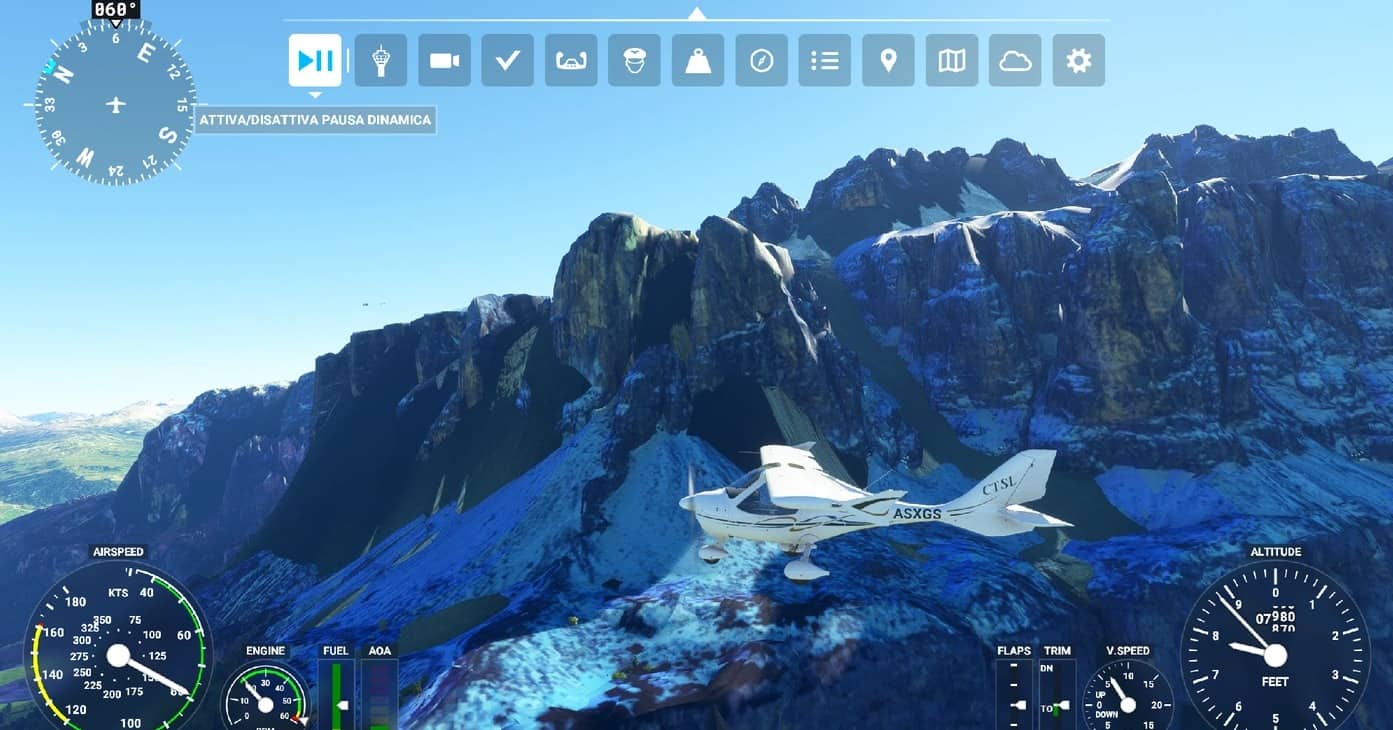Open the compass navlog panel
The height and width of the screenshot is (730, 1393).
coord(761,60)
